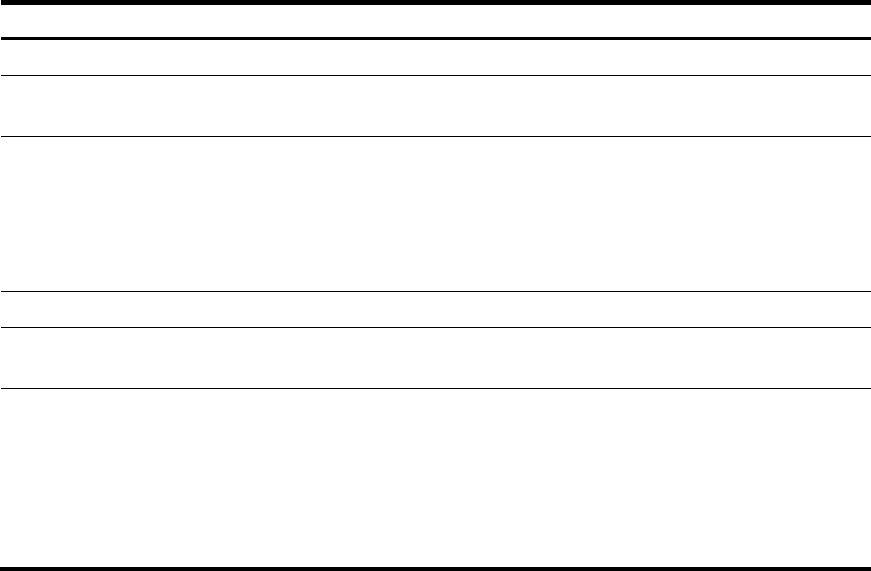871x571 pixels.
Task: Select the narrow blank row after the first large block
Action: pos(436,309)
